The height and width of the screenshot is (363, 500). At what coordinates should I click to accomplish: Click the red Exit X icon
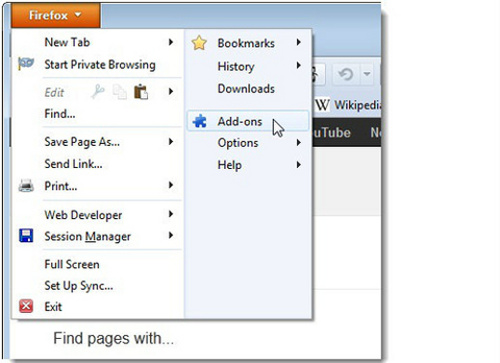click(26, 306)
